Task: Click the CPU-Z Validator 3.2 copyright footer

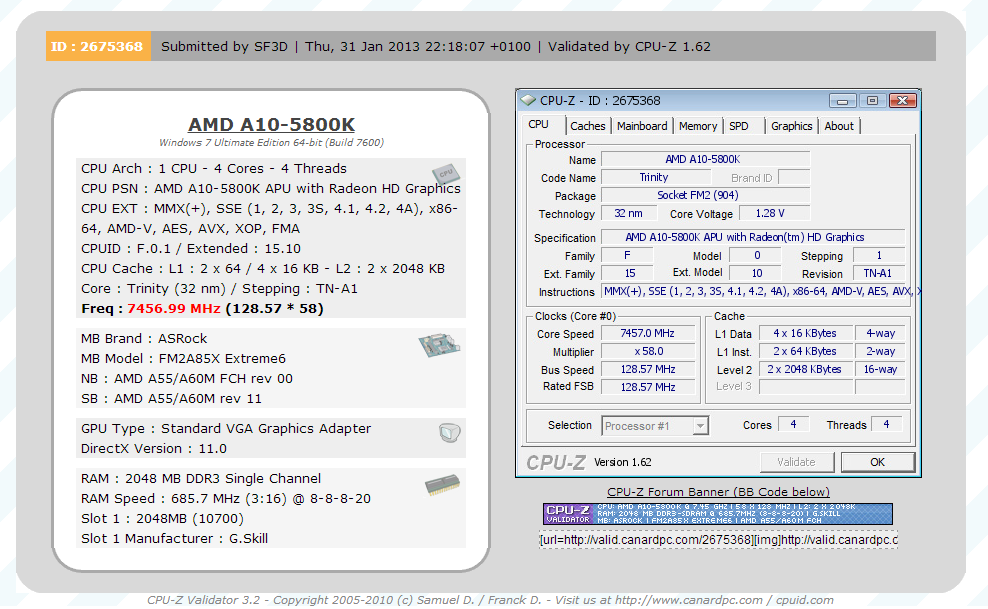Action: [x=490, y=600]
